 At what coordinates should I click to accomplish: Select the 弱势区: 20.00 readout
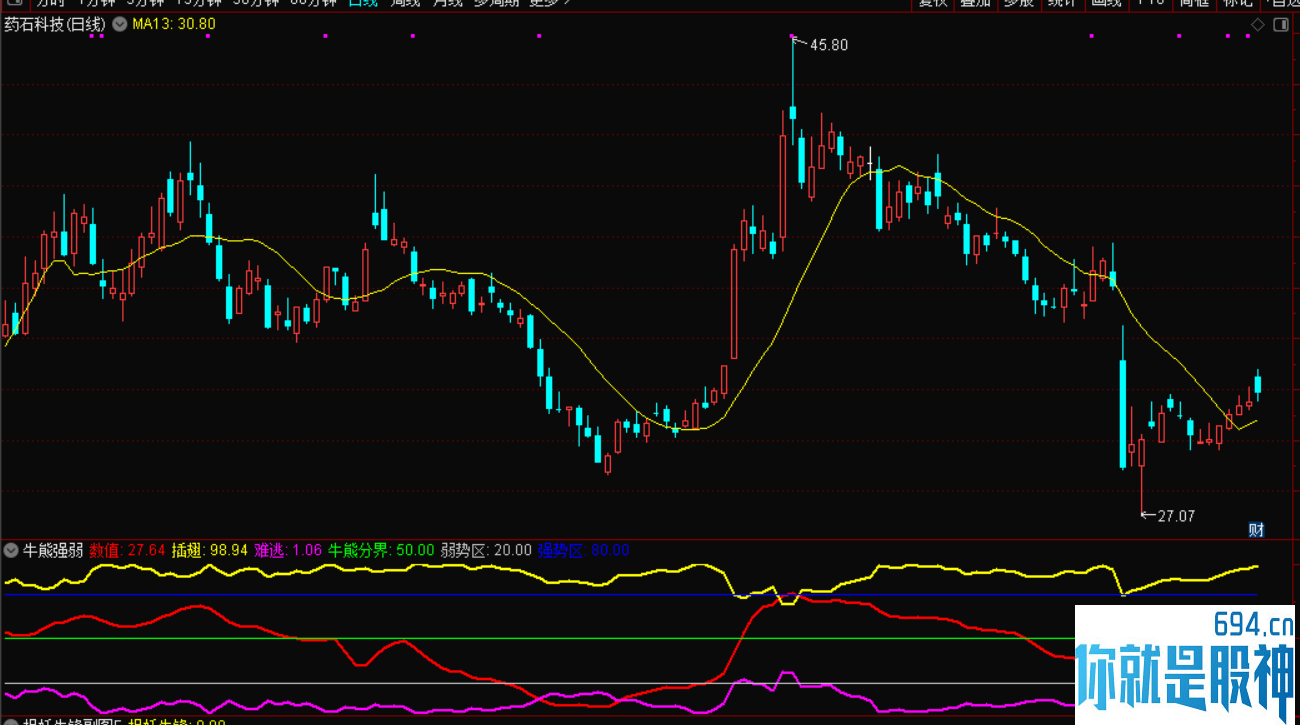point(486,550)
